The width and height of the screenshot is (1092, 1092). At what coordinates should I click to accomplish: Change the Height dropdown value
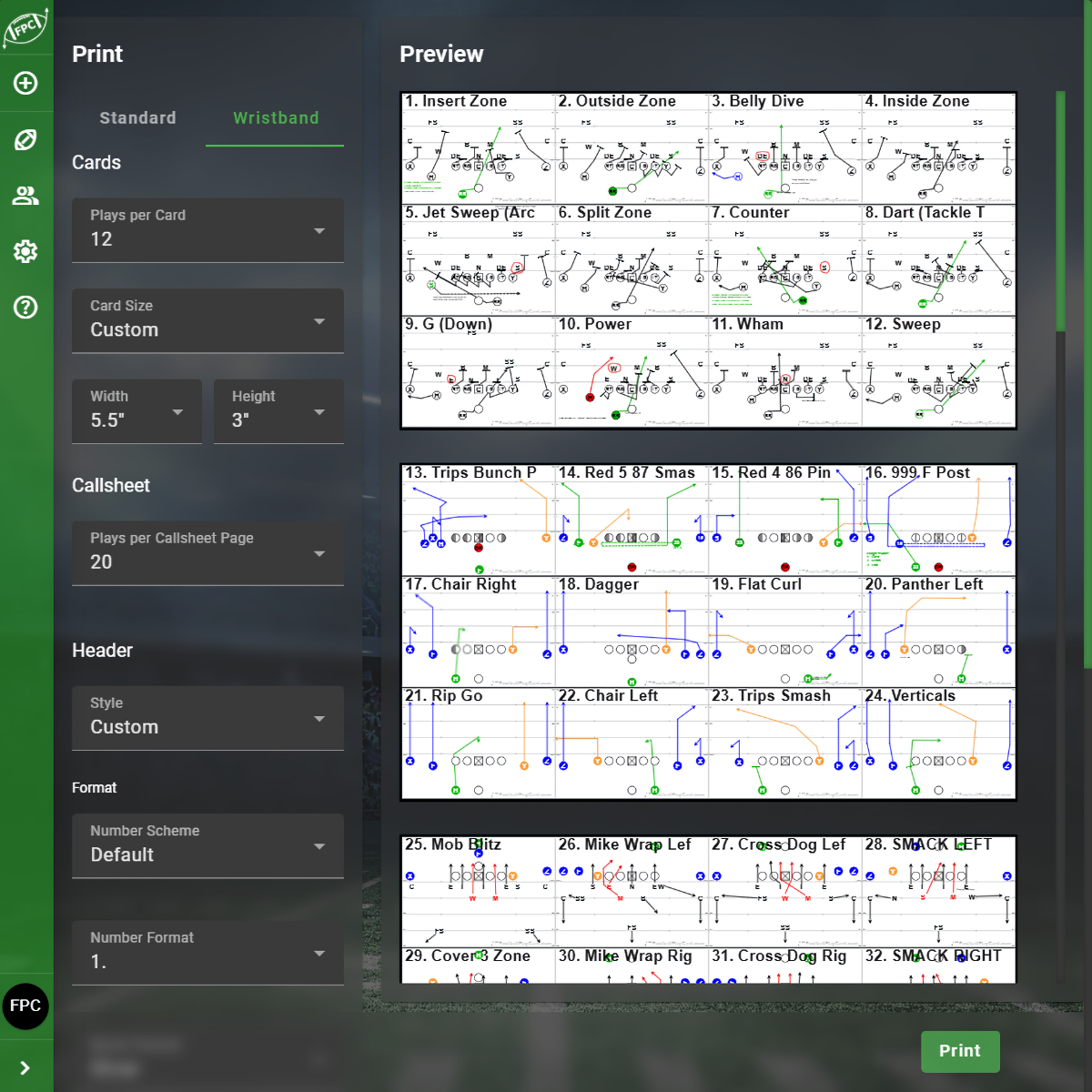click(x=278, y=411)
